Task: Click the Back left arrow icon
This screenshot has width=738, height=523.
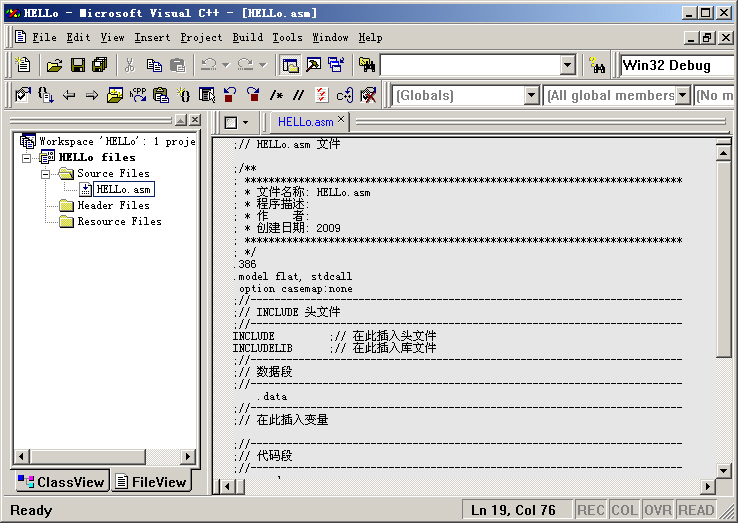Action: pos(69,96)
